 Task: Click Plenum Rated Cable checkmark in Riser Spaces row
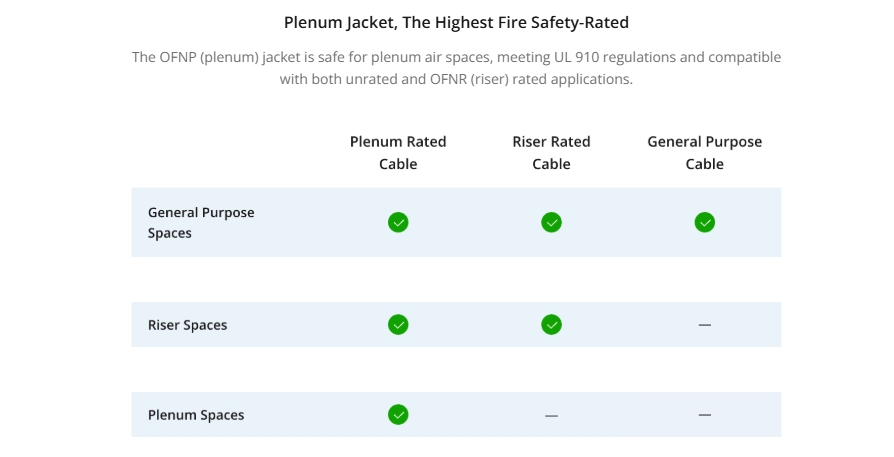(398, 325)
